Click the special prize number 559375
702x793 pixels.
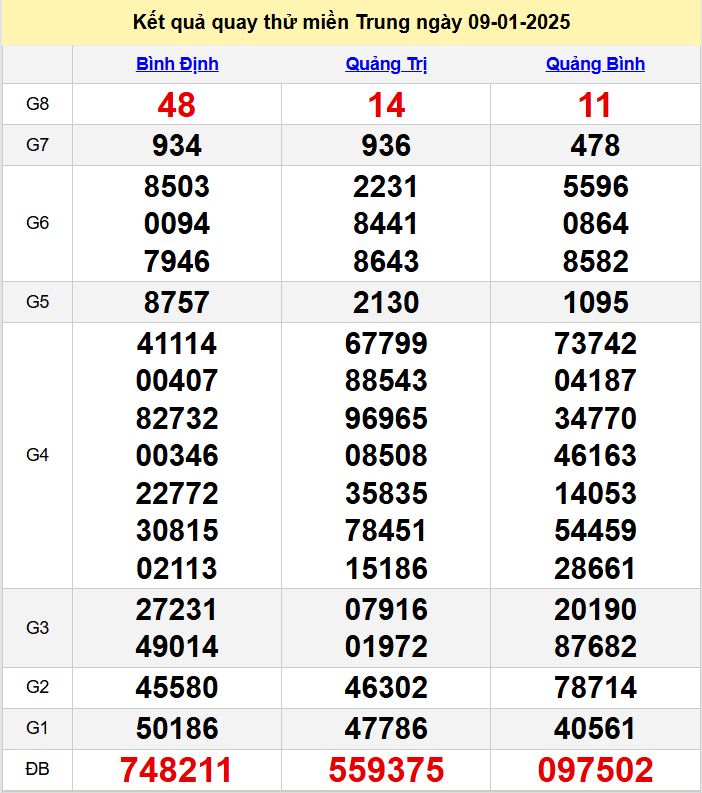(x=386, y=770)
